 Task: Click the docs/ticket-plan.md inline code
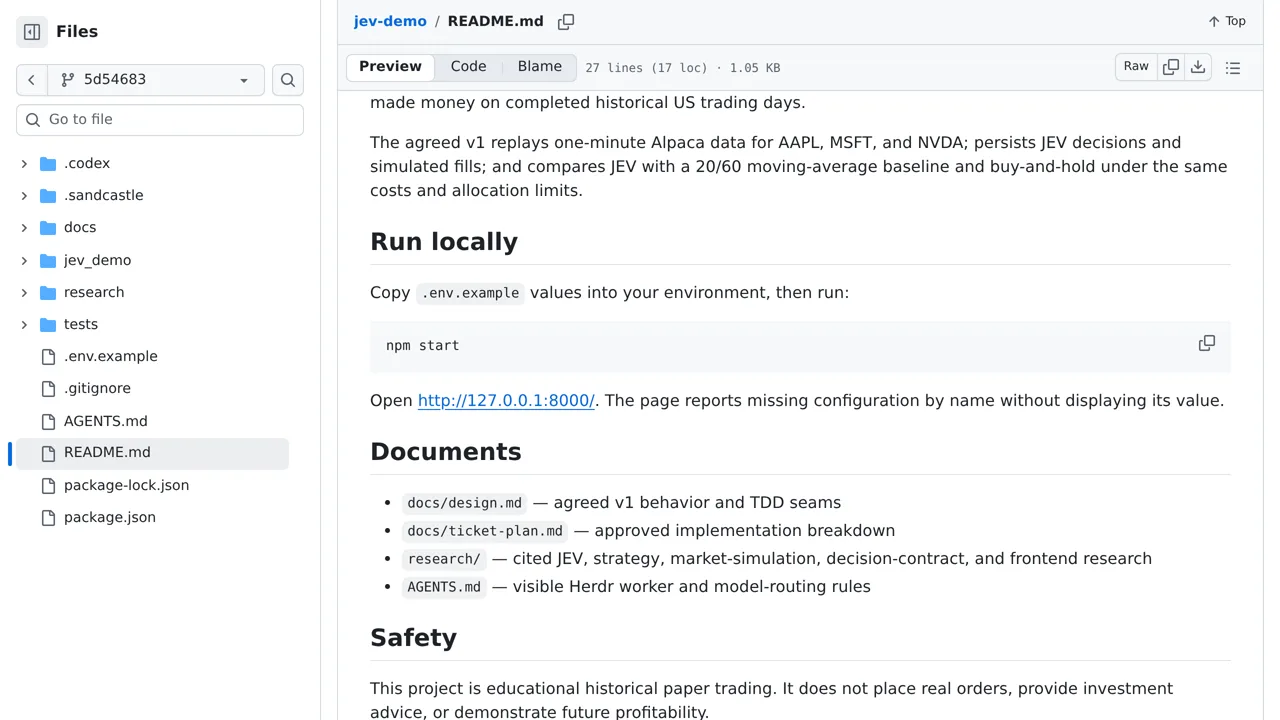(x=485, y=531)
